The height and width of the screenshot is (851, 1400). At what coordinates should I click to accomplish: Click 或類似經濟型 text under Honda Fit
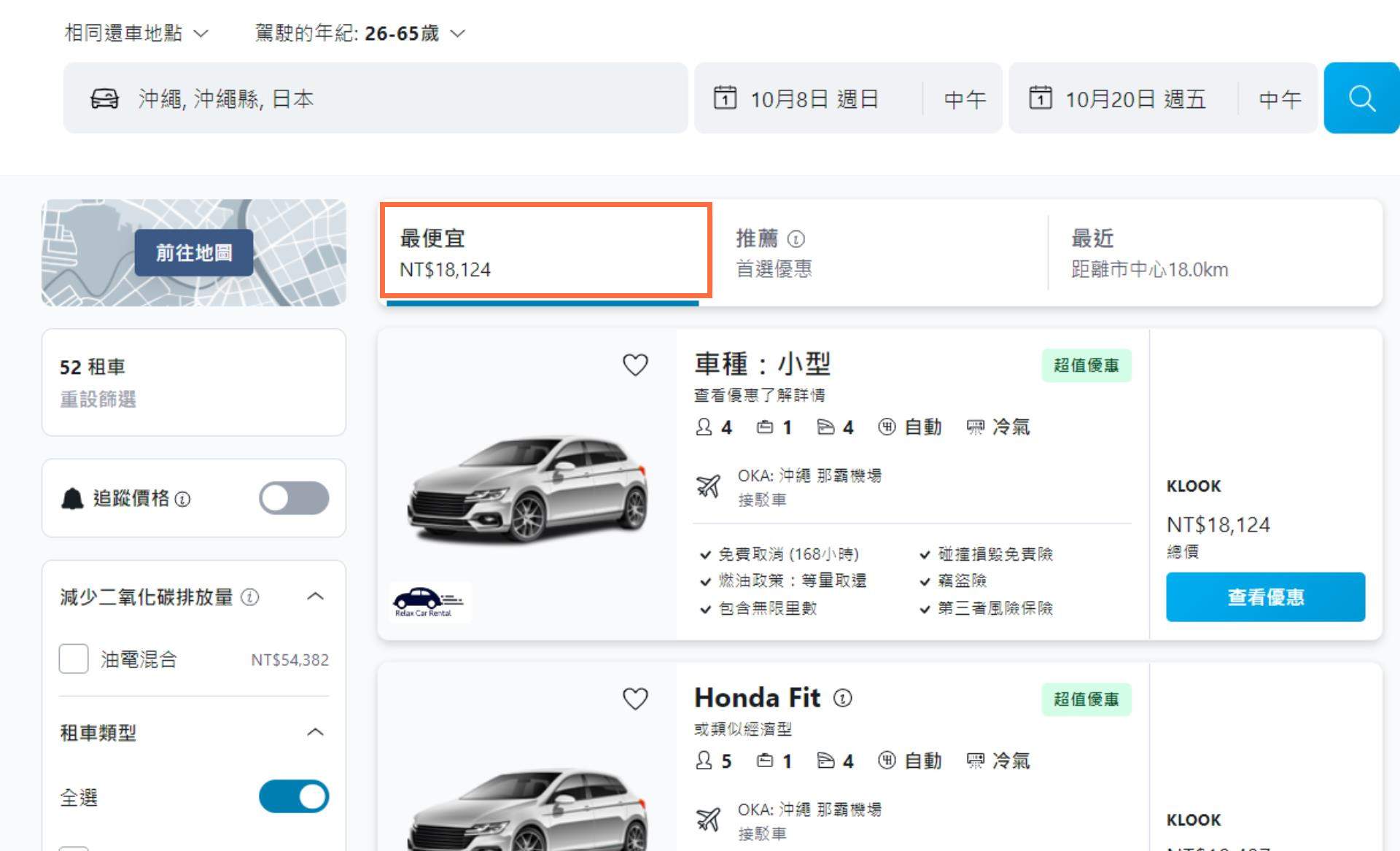tap(742, 729)
